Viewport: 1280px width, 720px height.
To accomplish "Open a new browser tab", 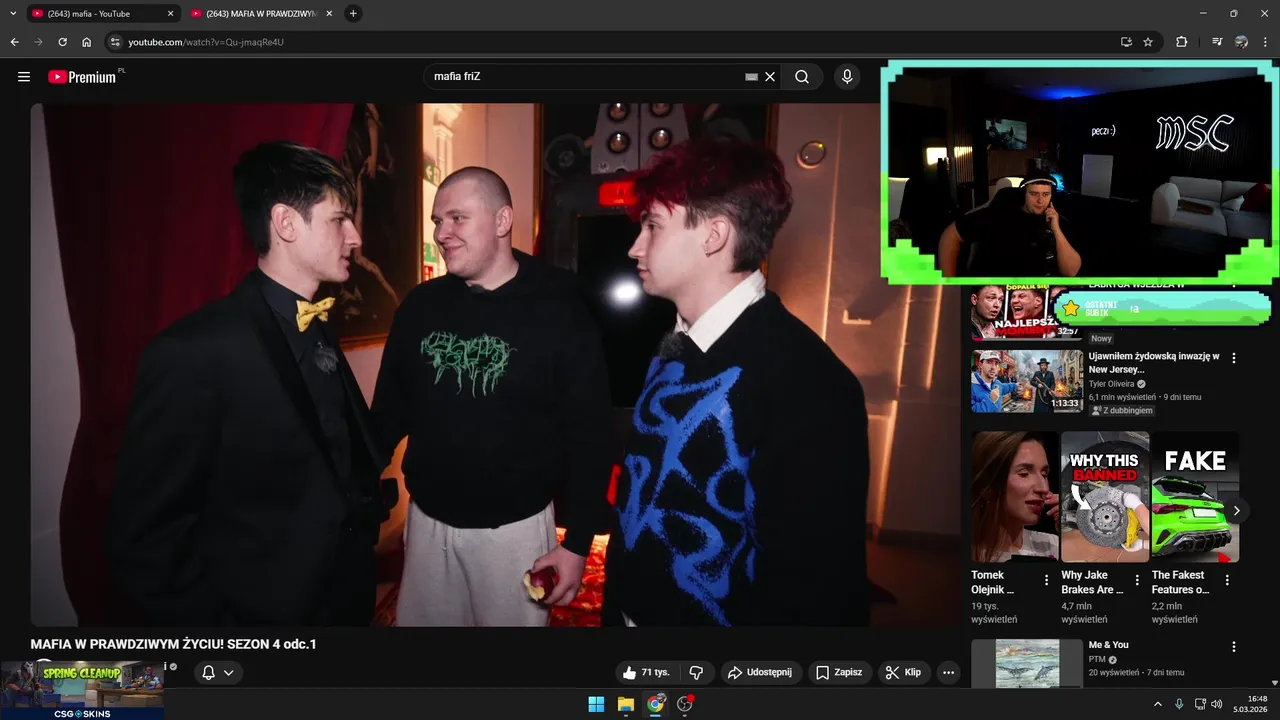I will 353,14.
